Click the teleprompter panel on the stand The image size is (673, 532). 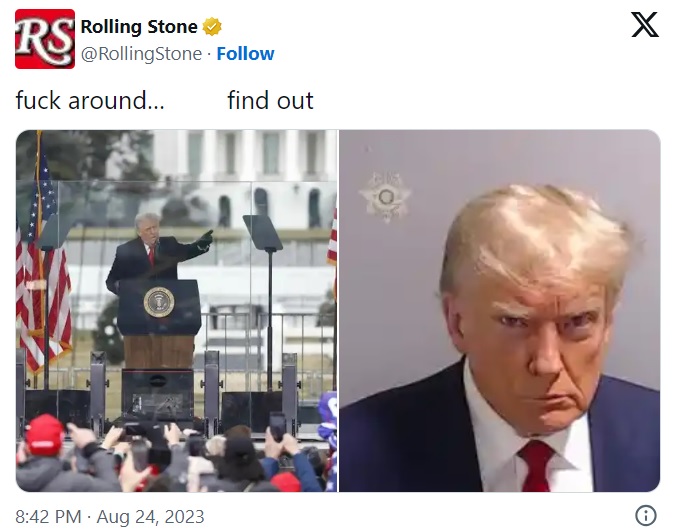click(x=263, y=233)
